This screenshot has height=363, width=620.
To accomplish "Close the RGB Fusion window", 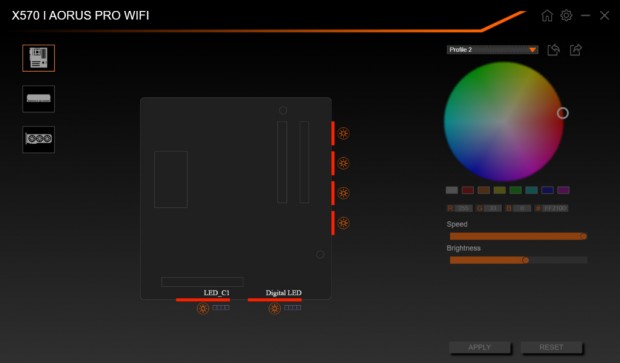I will [x=604, y=15].
